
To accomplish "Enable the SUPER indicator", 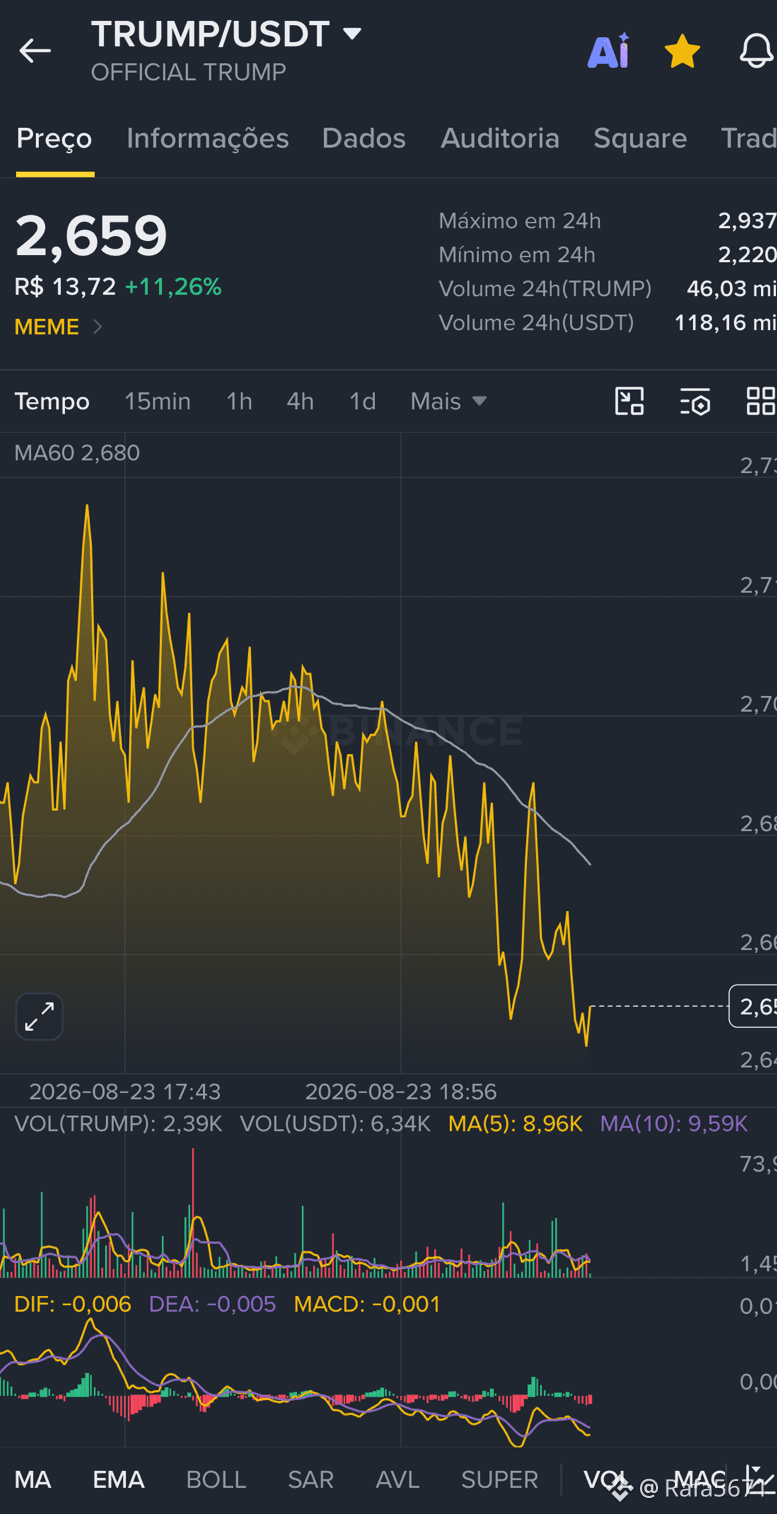I will 499,1479.
